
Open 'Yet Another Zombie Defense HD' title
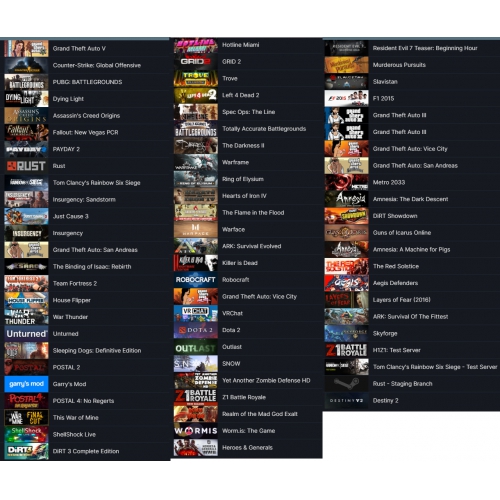click(266, 381)
